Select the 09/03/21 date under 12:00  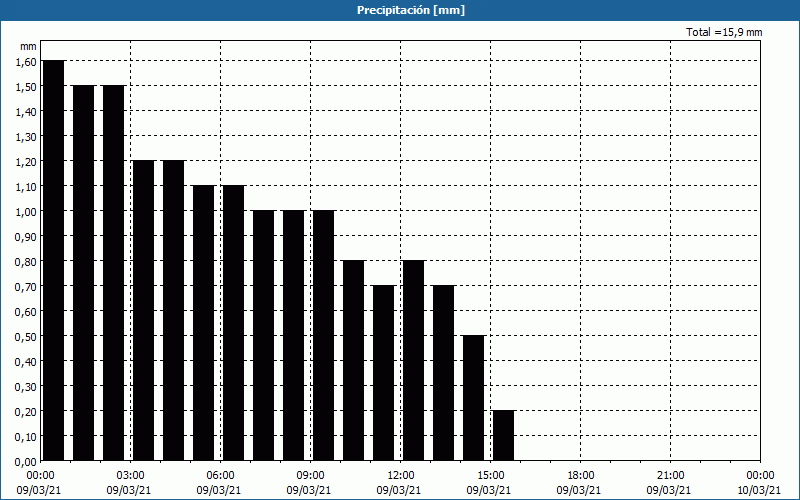pos(399,490)
